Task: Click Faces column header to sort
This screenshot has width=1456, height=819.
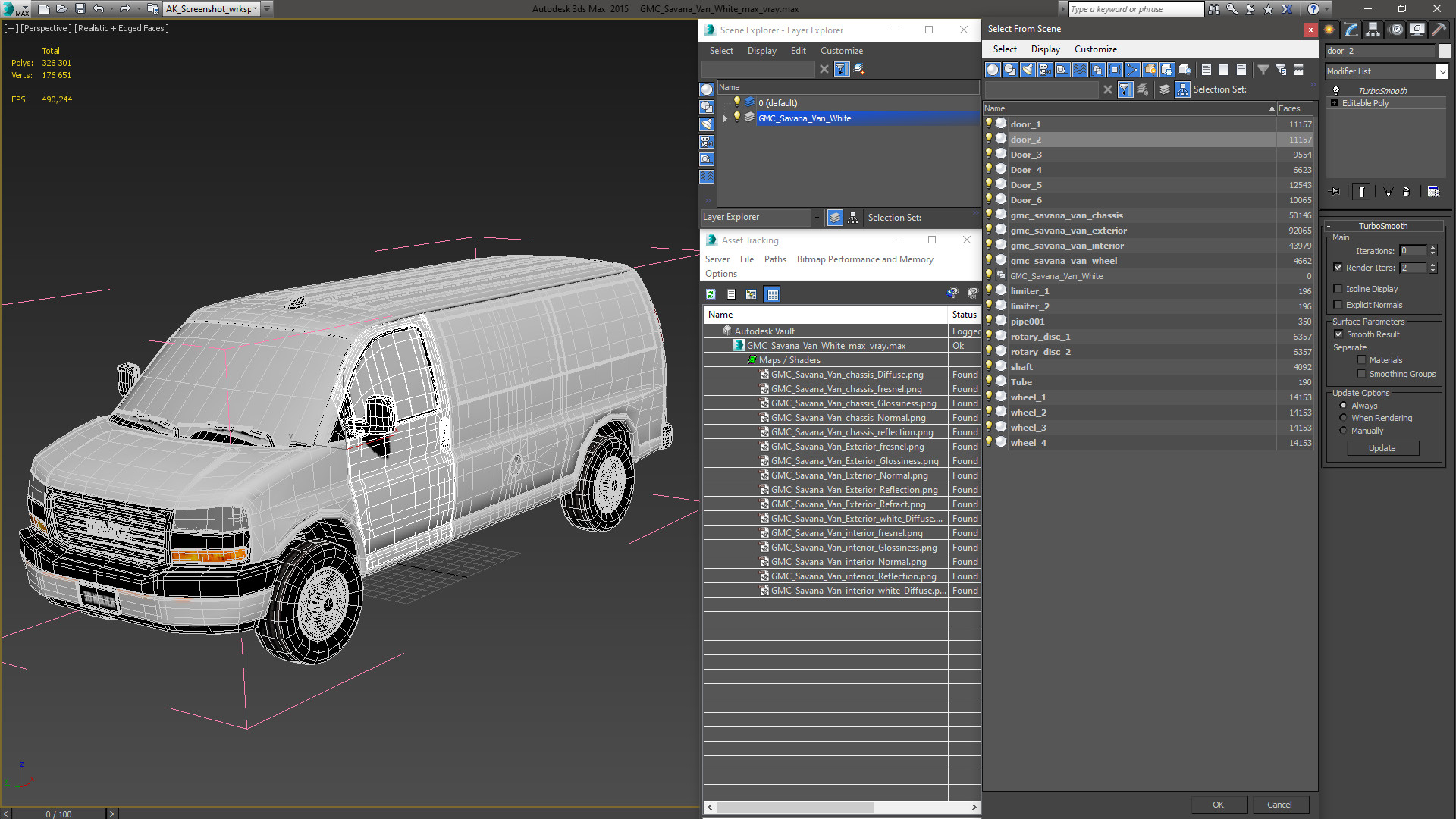Action: coord(1295,108)
